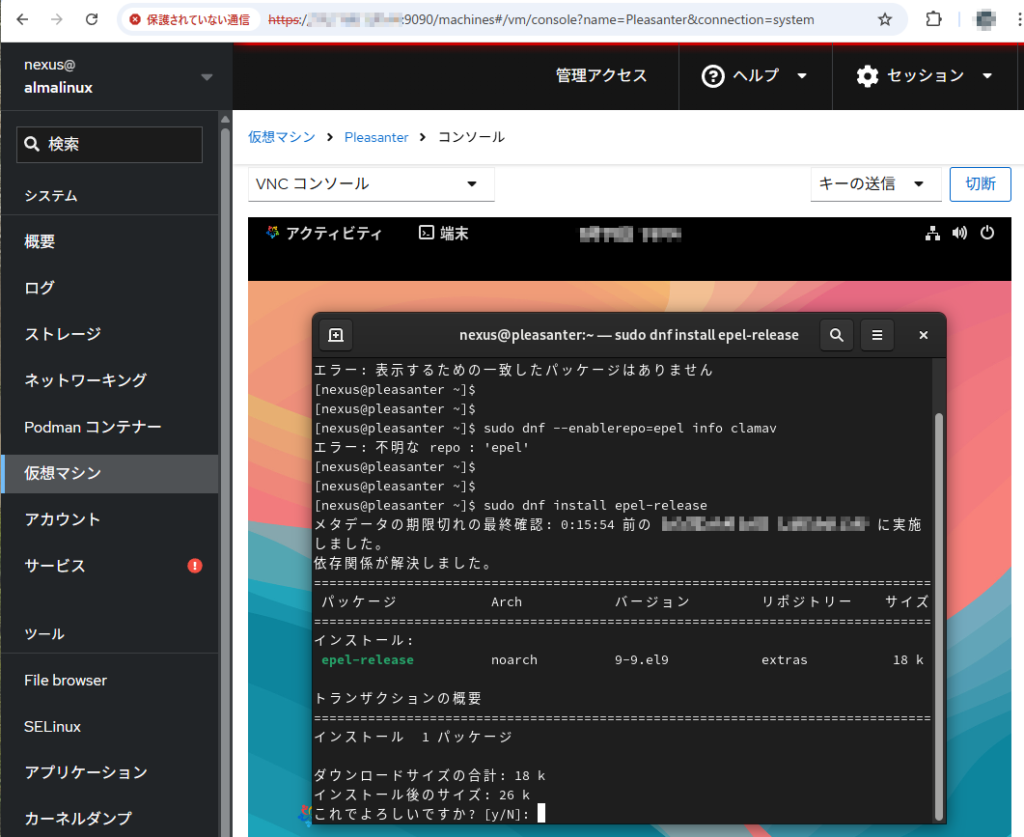Open the terminal hamburger menu
Image resolution: width=1024 pixels, height=837 pixels.
point(877,335)
